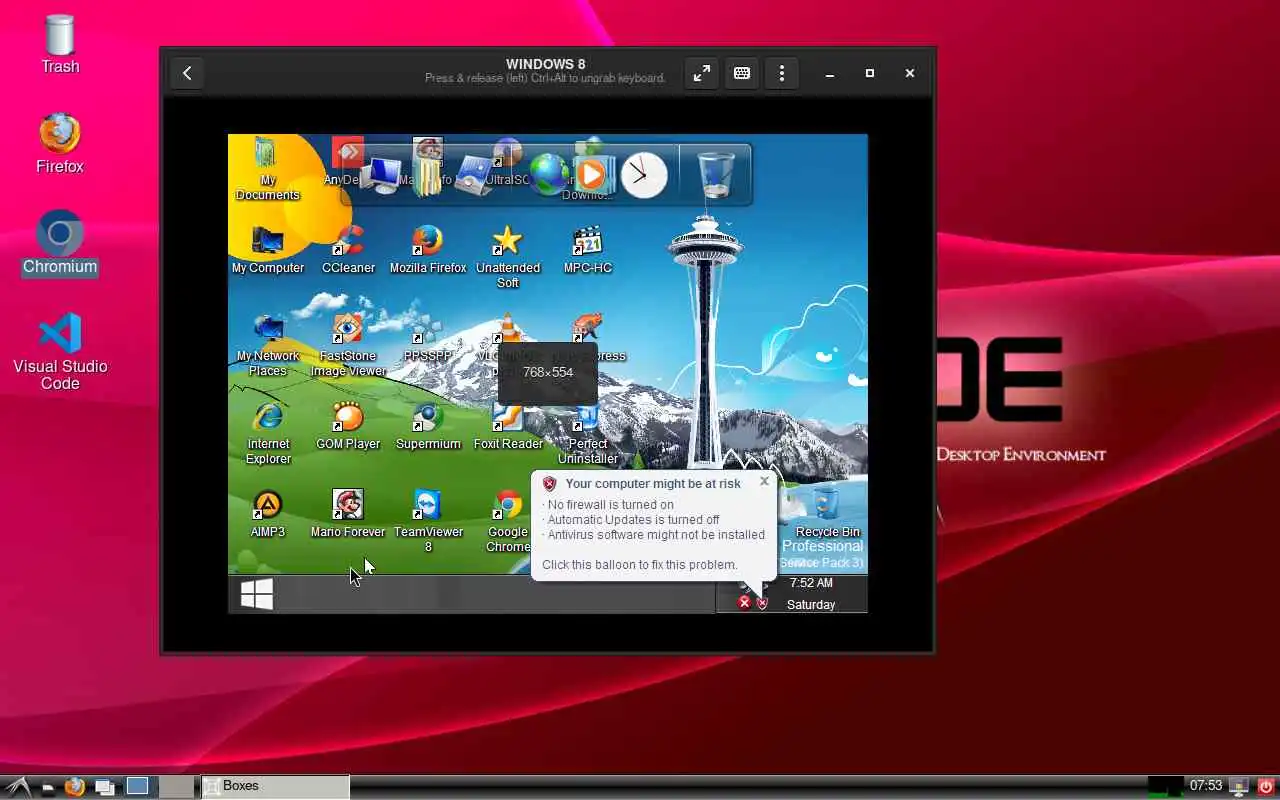Screen dimensions: 1280x800
Task: Open the three-dot menu in Boxes header
Action: point(782,73)
